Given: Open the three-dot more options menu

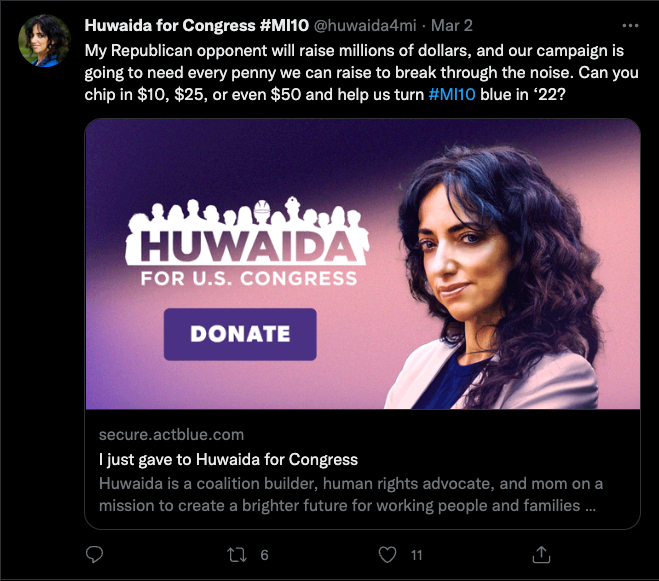Looking at the screenshot, I should pos(630,26).
